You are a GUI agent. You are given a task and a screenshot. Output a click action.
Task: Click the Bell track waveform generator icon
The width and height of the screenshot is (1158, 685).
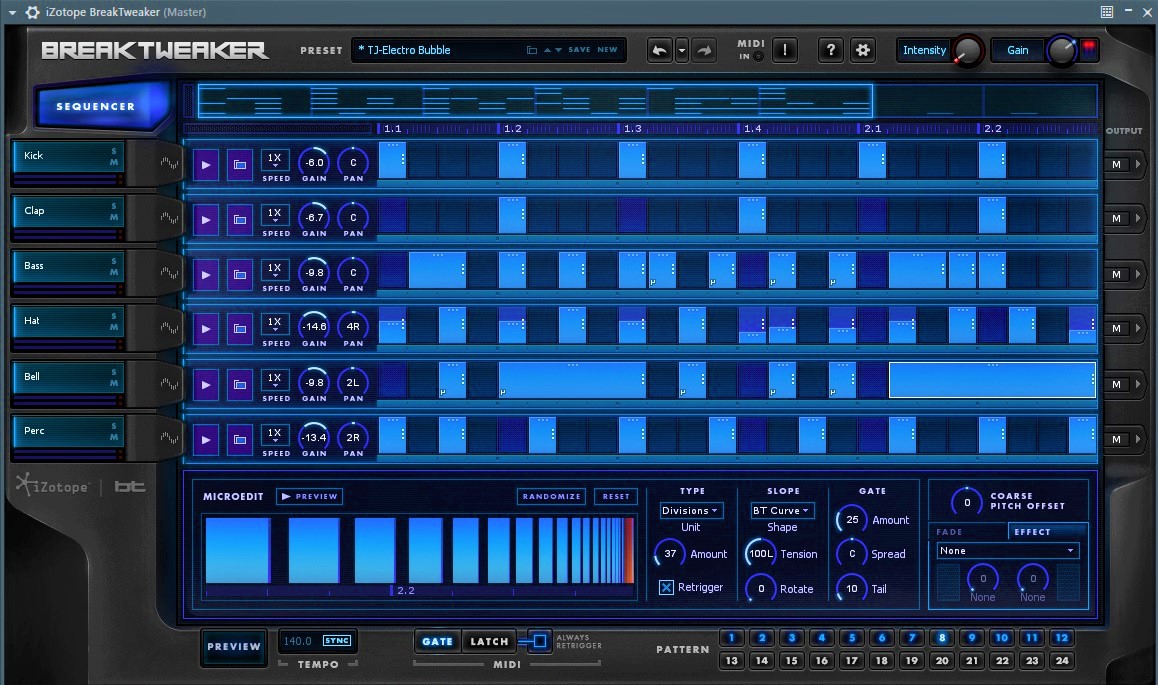169,384
